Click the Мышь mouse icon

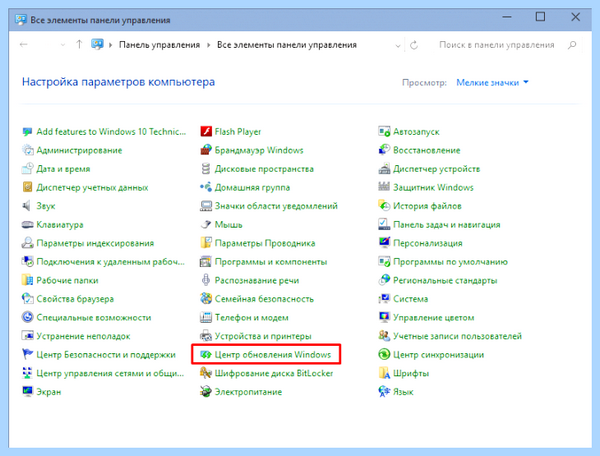point(206,225)
